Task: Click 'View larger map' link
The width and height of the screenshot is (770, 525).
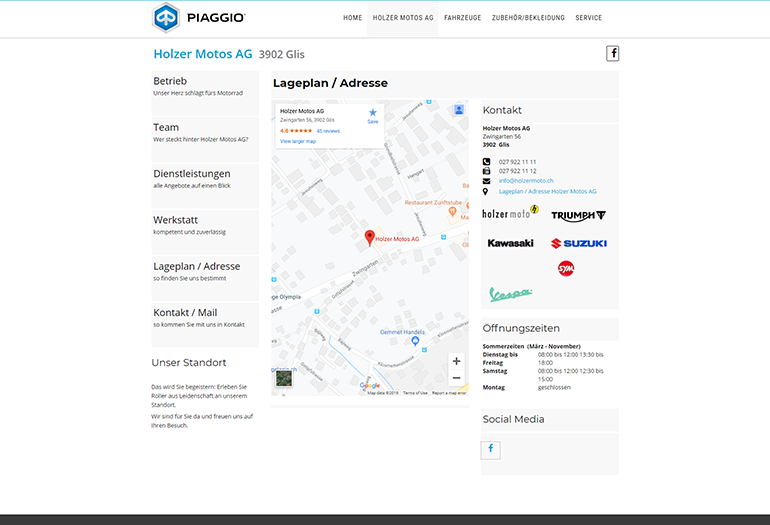Action: [x=298, y=141]
